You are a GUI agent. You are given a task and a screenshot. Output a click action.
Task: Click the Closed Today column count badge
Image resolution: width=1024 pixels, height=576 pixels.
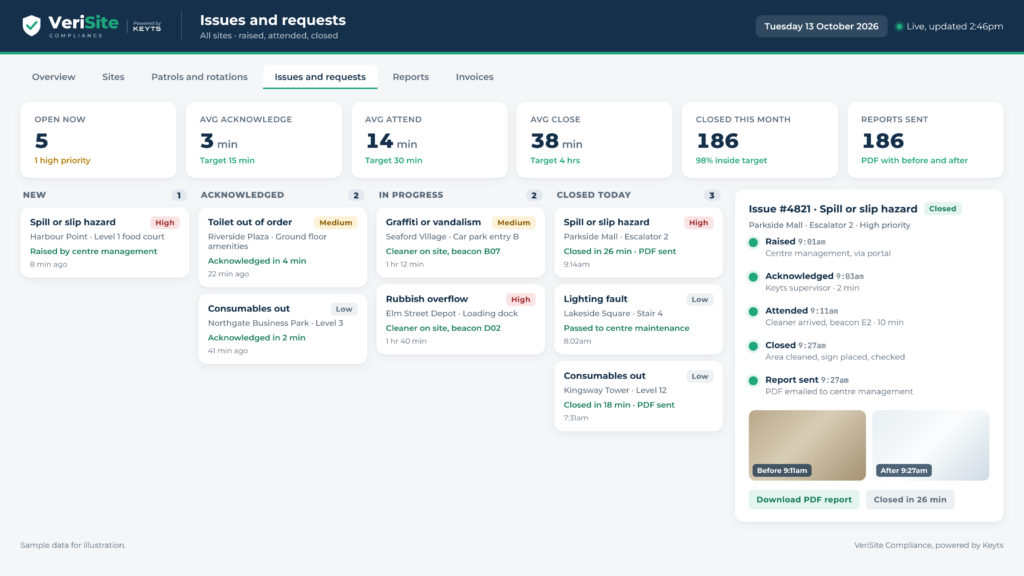[712, 195]
